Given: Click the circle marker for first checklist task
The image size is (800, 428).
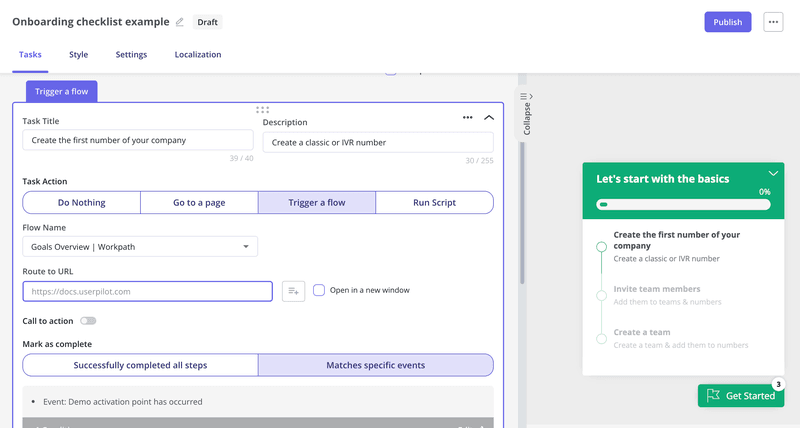Looking at the screenshot, I should 602,247.
